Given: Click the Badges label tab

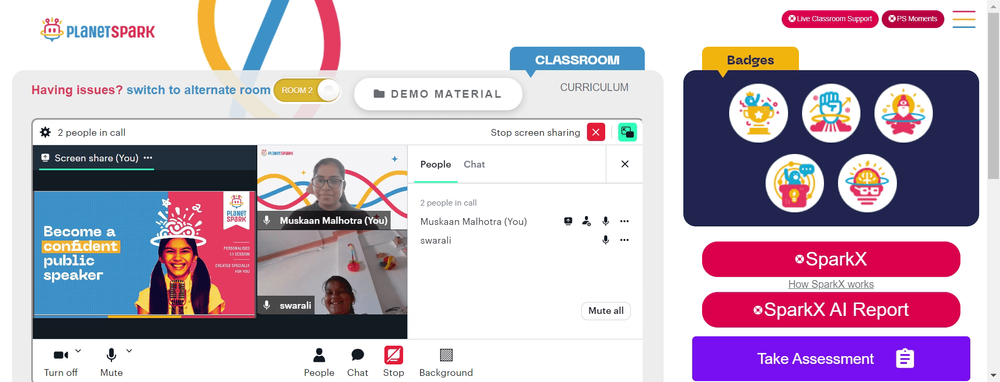Looking at the screenshot, I should tap(750, 60).
